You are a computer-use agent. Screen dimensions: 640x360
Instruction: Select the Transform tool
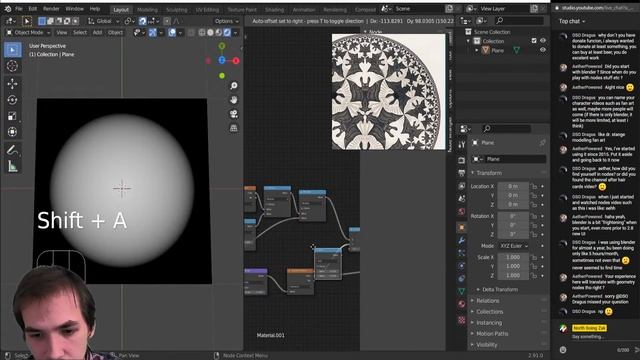pyautogui.click(x=13, y=132)
